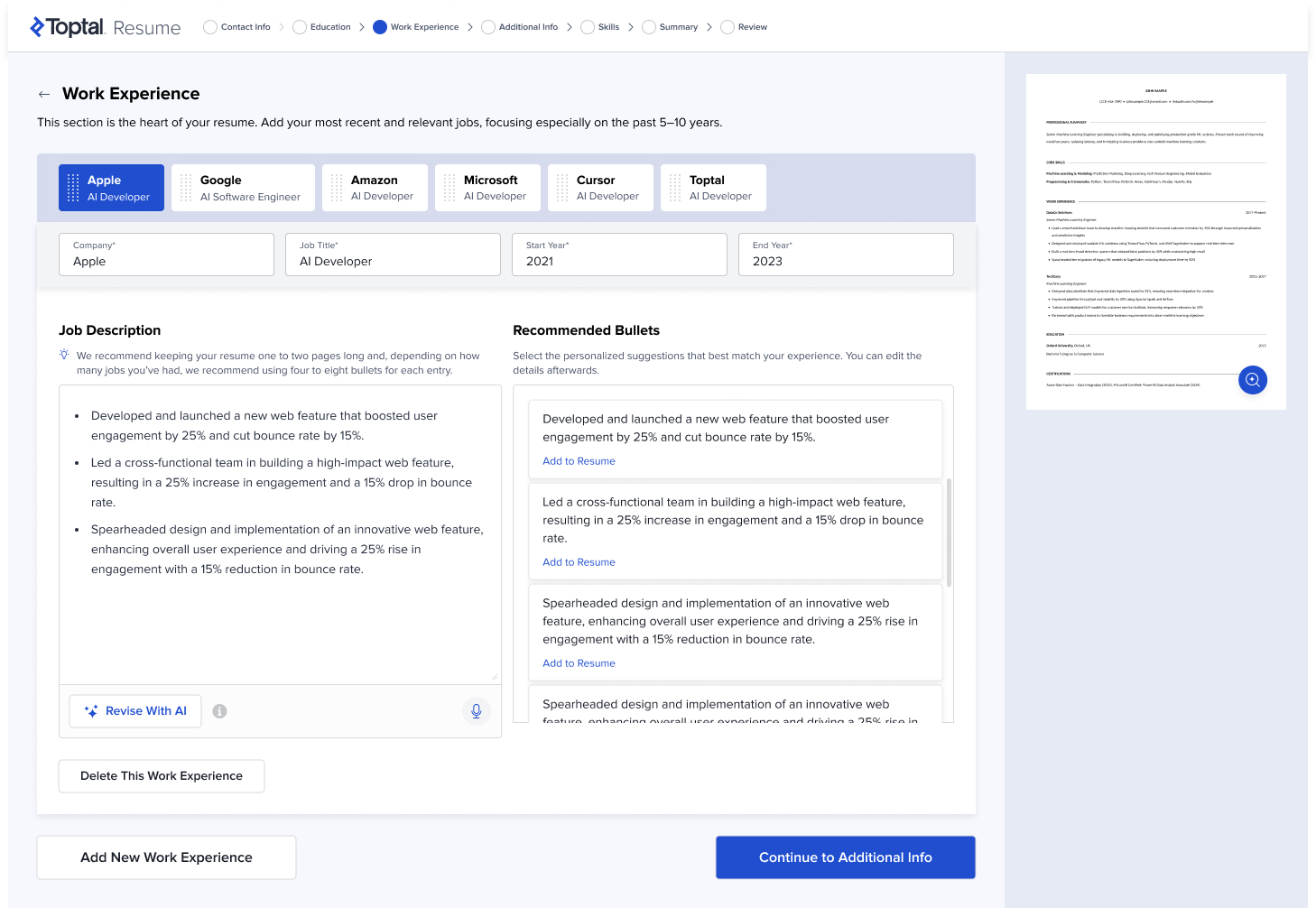Go back using the Work Experience arrow
This screenshot has height=908, width=1316.
(x=44, y=94)
